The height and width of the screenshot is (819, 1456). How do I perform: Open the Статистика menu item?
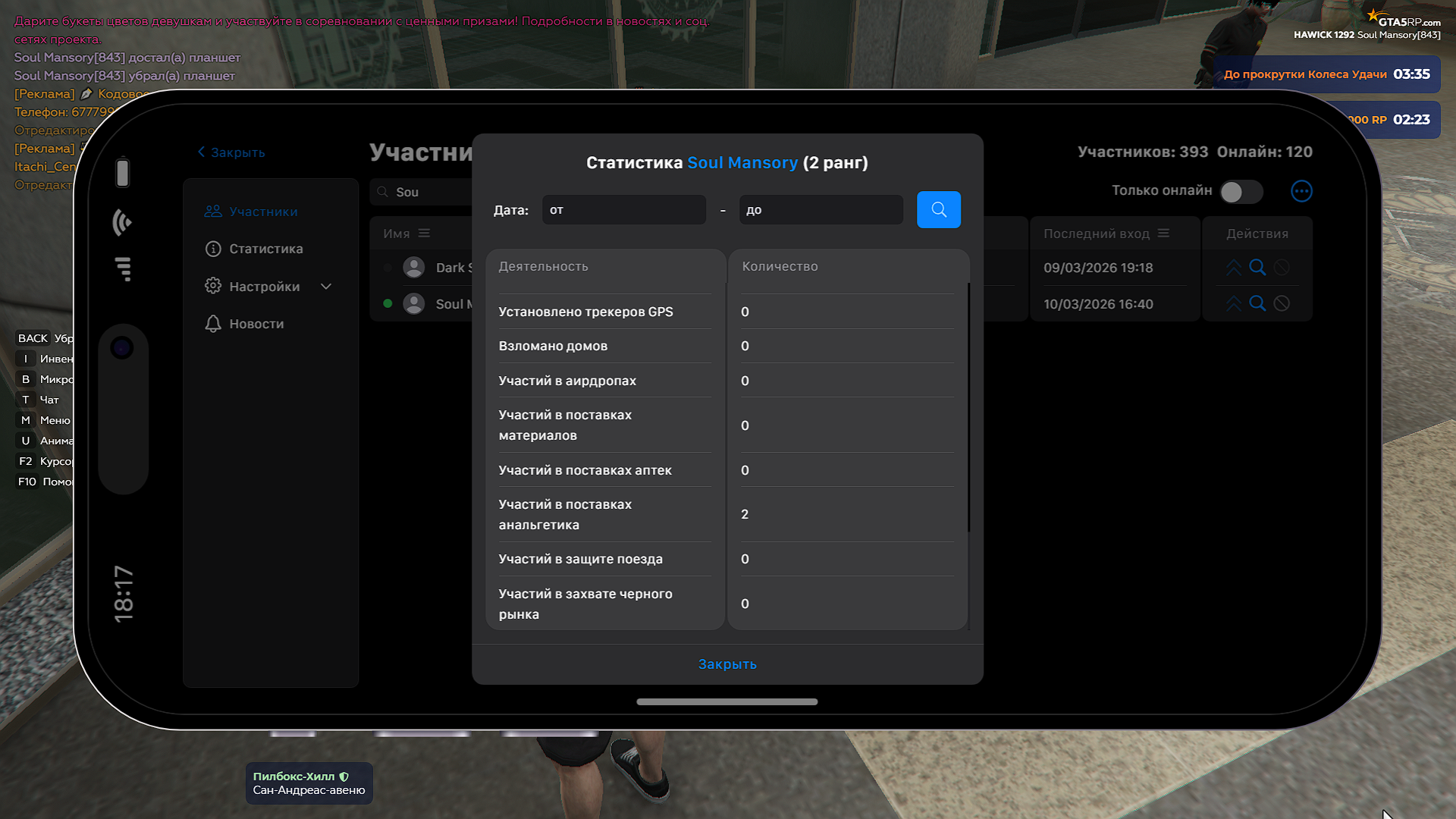[265, 249]
